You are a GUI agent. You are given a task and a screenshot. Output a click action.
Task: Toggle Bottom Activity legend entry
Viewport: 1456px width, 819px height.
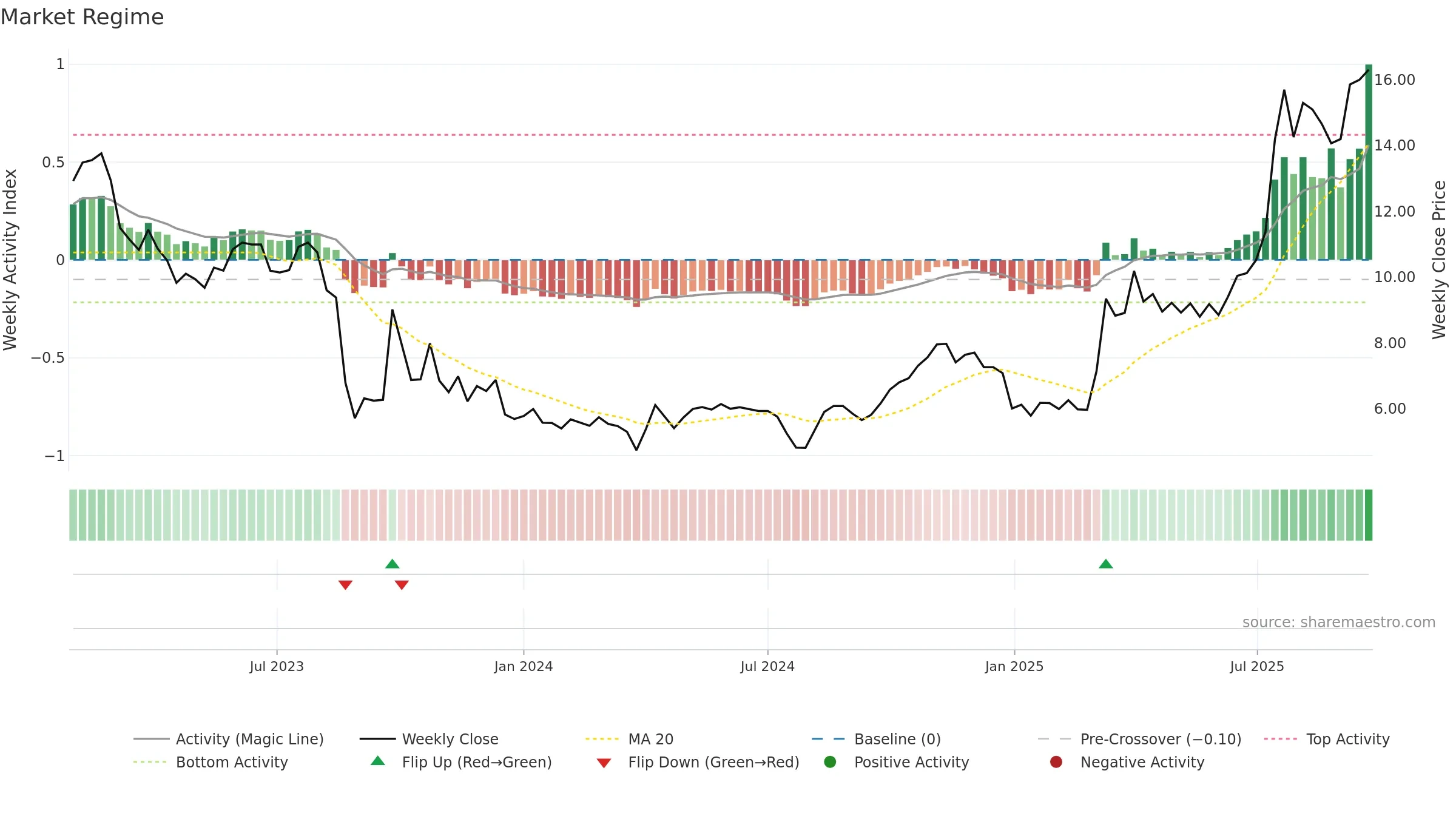[211, 762]
